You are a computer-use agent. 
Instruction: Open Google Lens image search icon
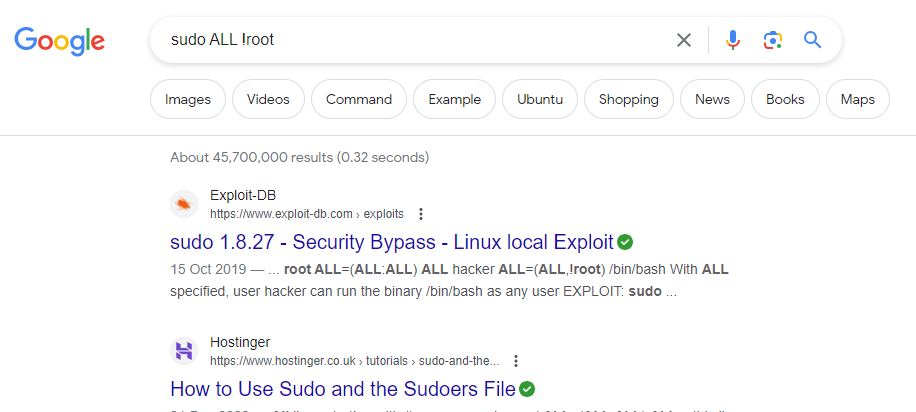click(x=772, y=40)
